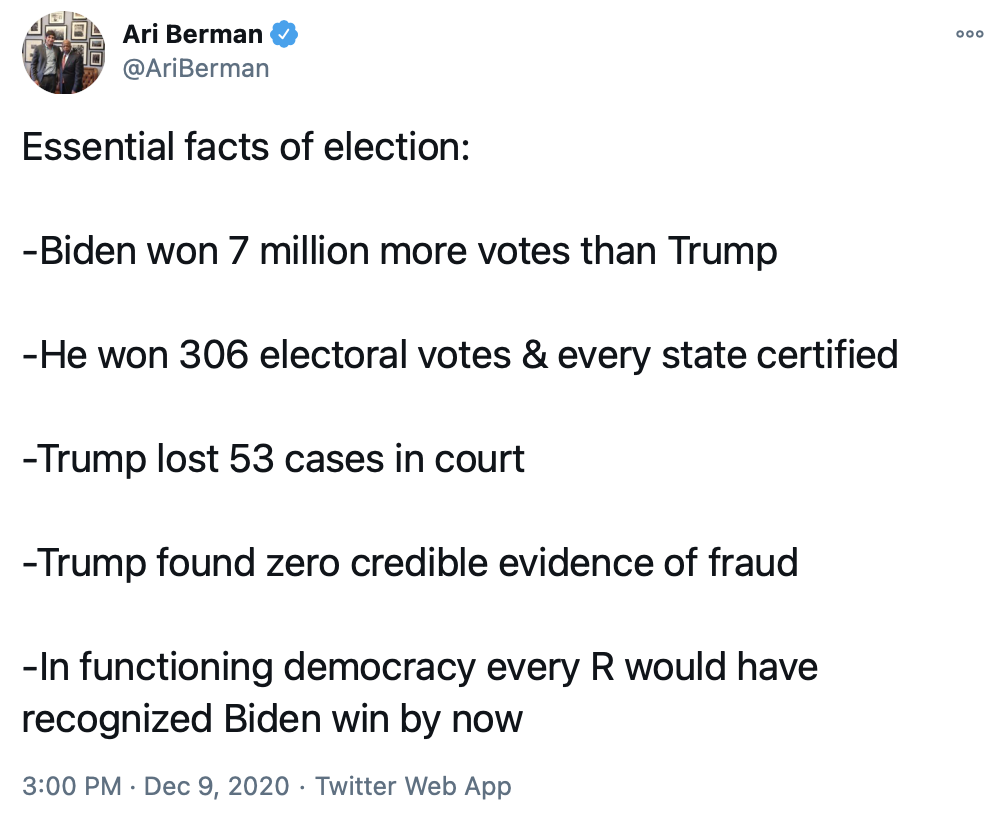1004x818 pixels.
Task: Click the line about 306 electoral votes
Action: coord(459,355)
